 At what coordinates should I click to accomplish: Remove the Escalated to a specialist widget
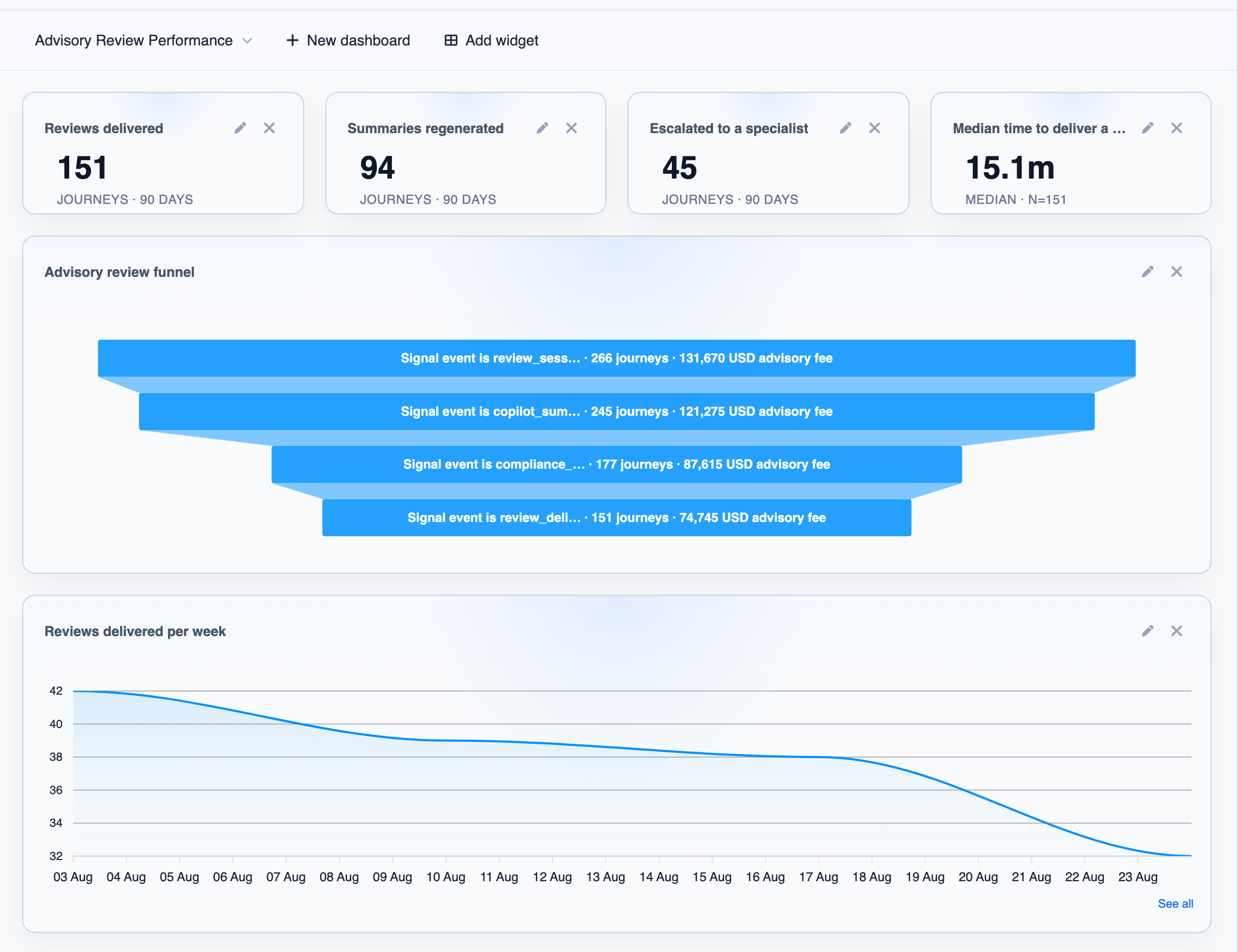click(874, 128)
